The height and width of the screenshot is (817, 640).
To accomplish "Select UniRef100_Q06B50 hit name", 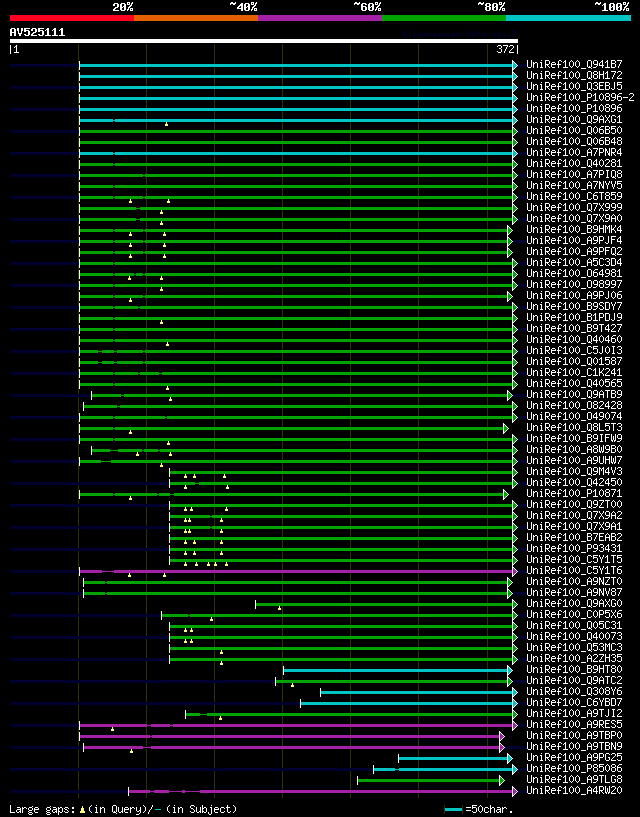I will [574, 130].
